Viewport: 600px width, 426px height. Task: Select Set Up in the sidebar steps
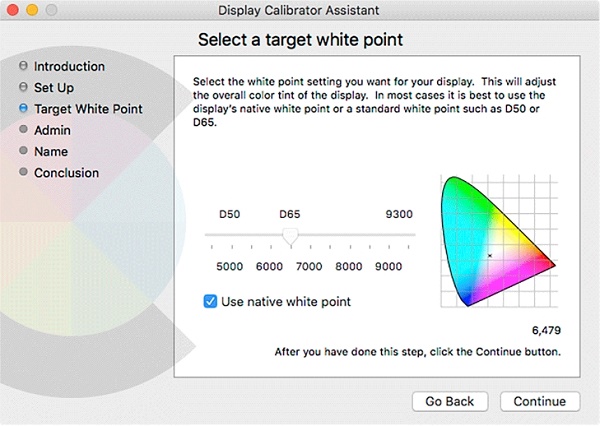point(54,88)
